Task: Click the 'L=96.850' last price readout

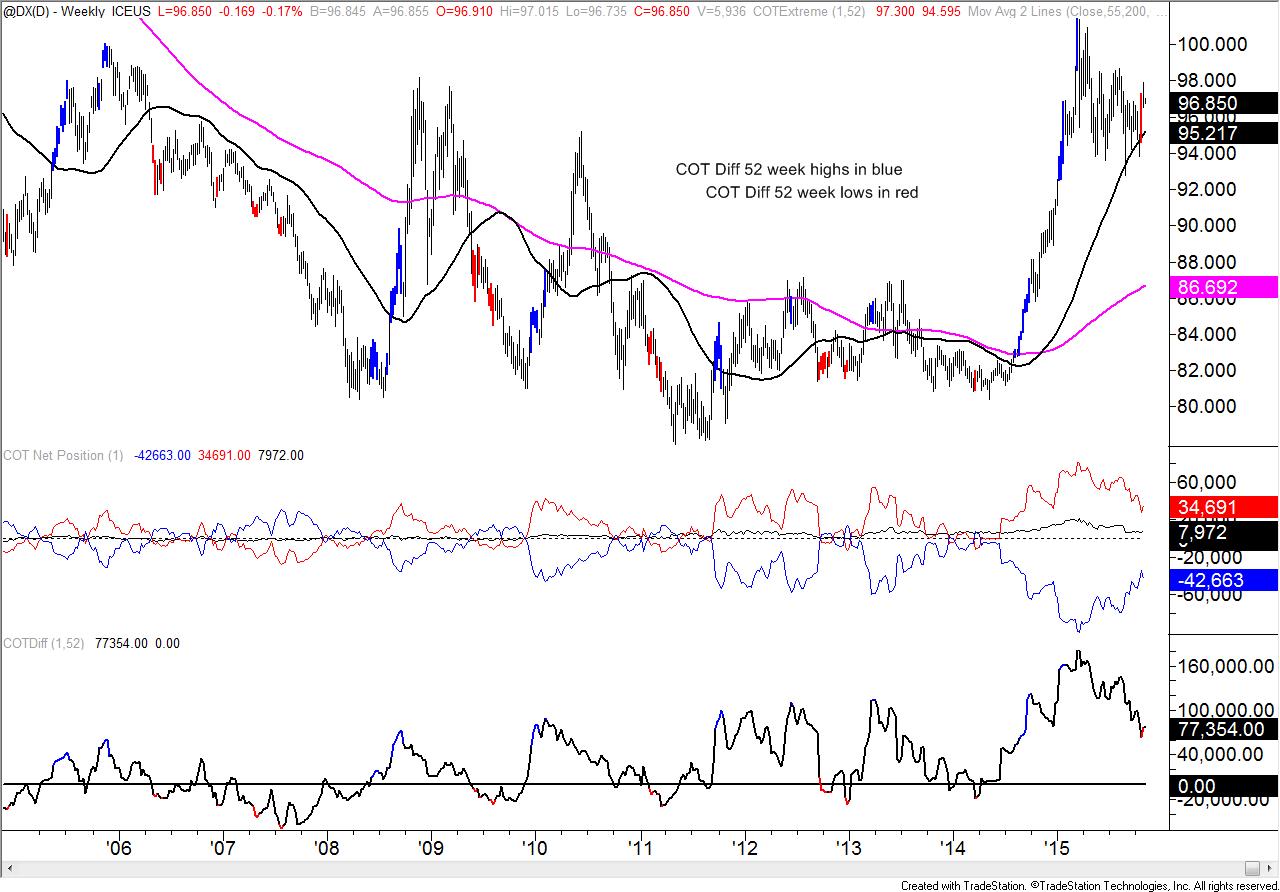Action: (184, 11)
